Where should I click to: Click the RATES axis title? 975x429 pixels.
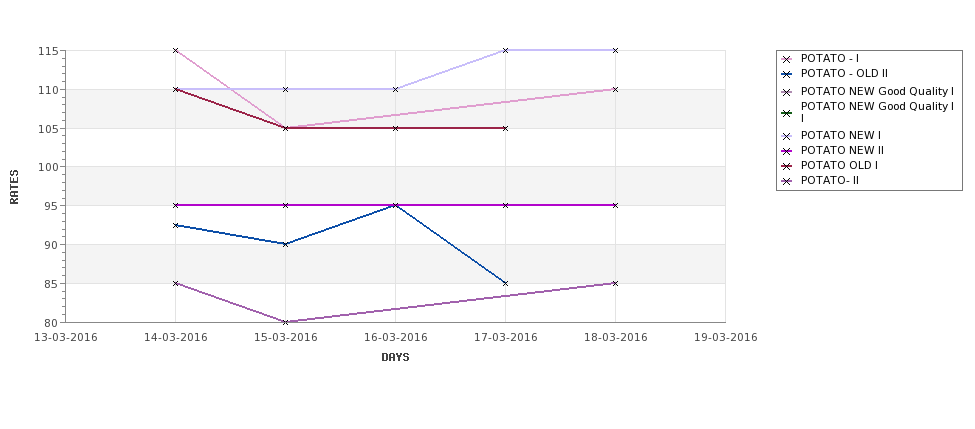click(14, 187)
